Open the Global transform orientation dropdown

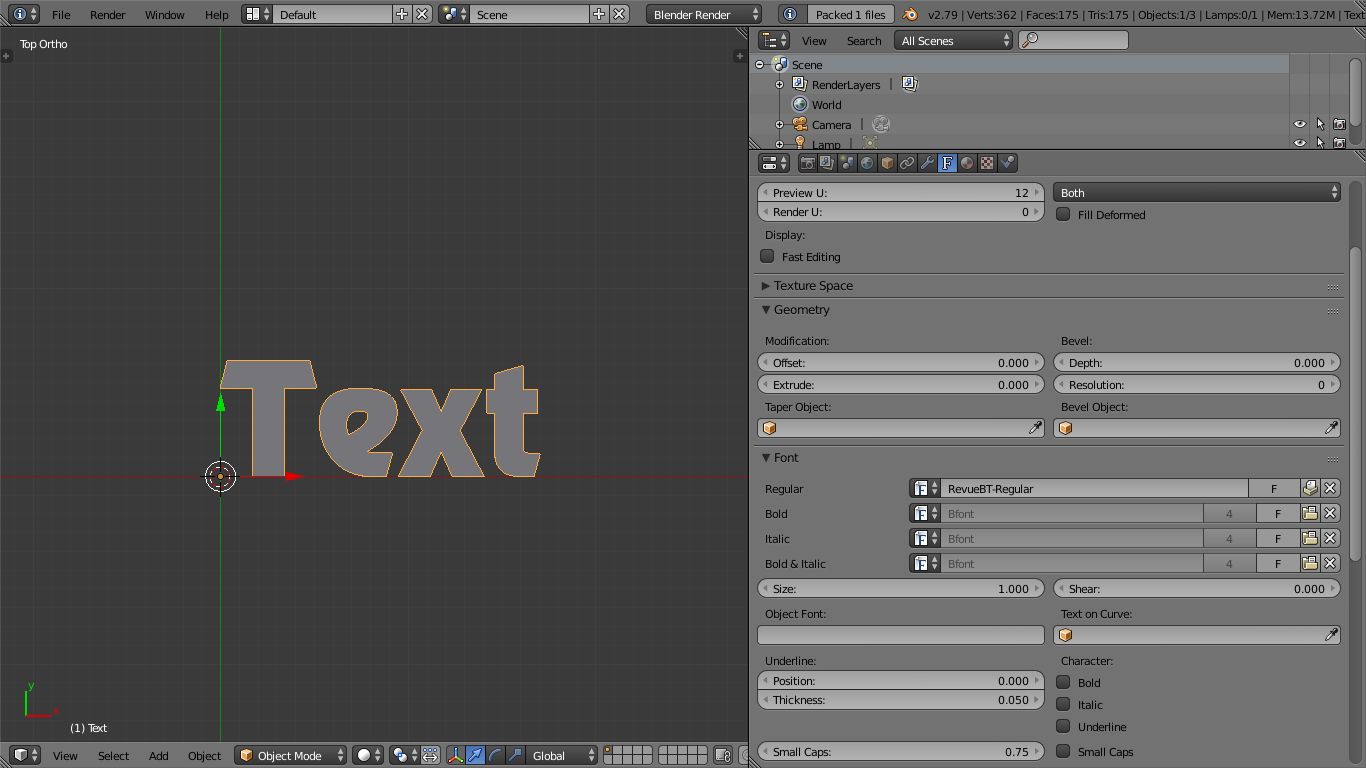pos(562,756)
